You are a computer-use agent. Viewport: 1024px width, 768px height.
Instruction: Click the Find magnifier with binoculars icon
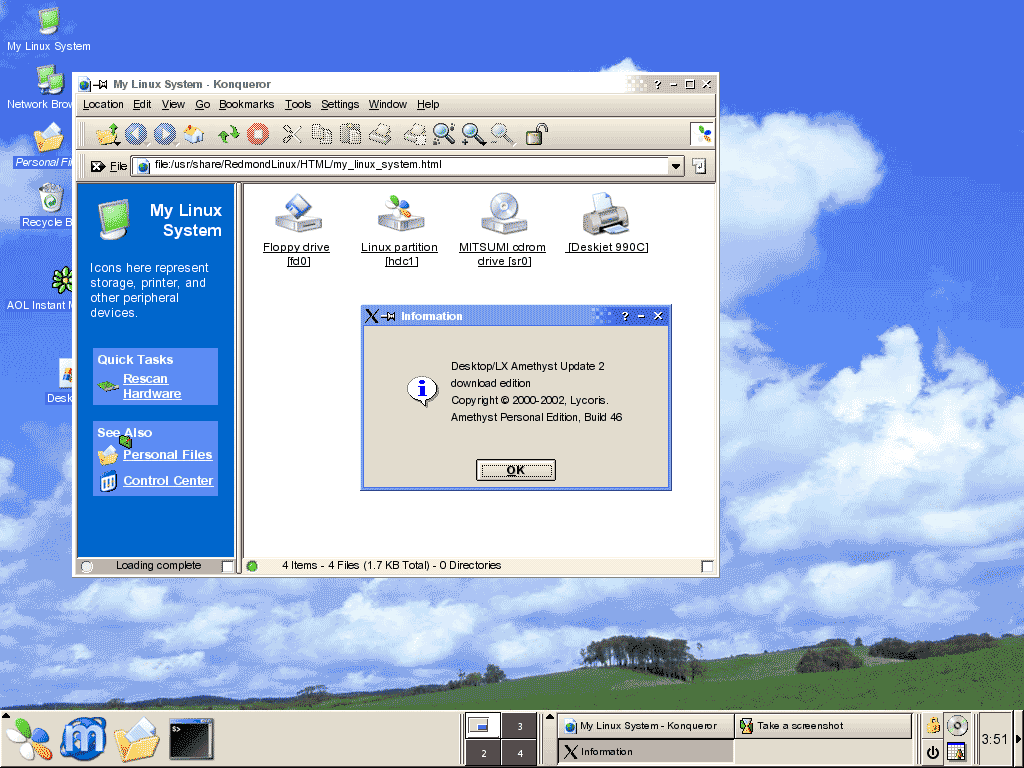click(444, 134)
